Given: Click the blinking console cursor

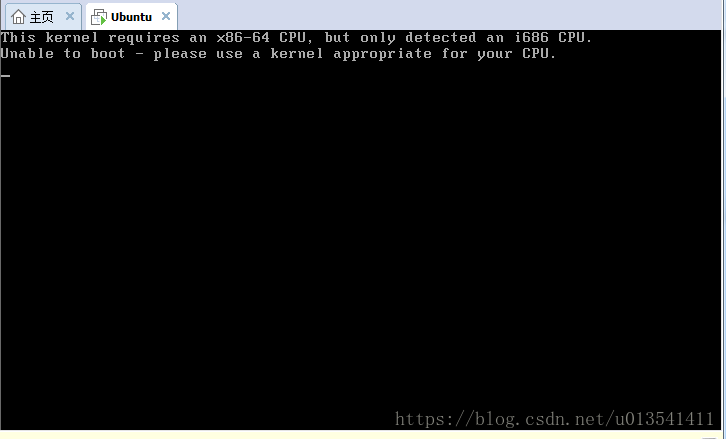Looking at the screenshot, I should point(6,75).
